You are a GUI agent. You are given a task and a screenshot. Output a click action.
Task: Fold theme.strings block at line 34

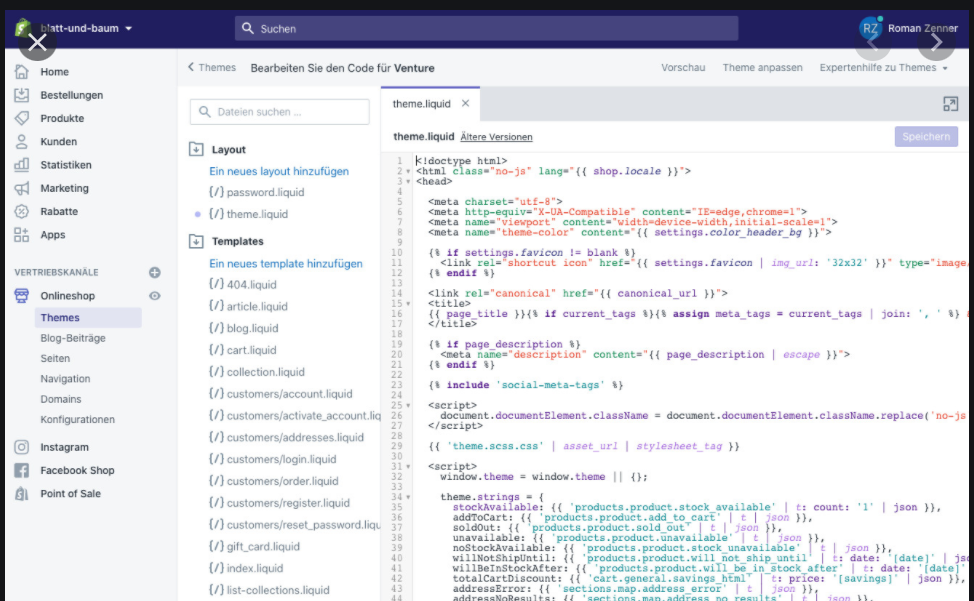click(x=408, y=497)
